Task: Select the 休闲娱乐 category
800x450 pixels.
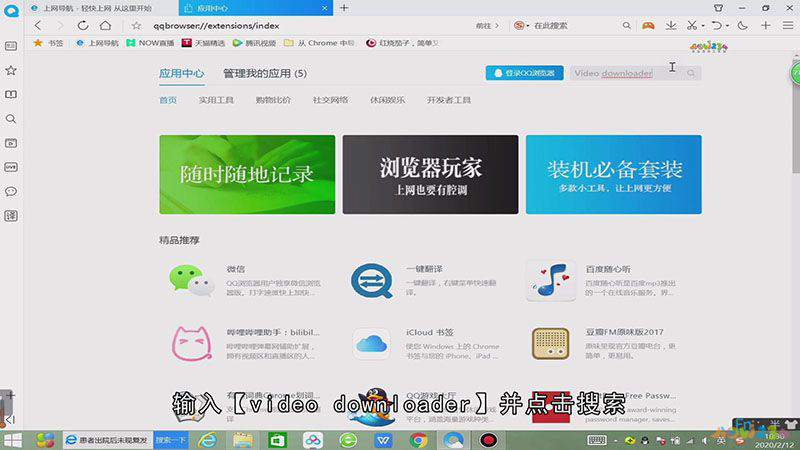Action: point(388,100)
